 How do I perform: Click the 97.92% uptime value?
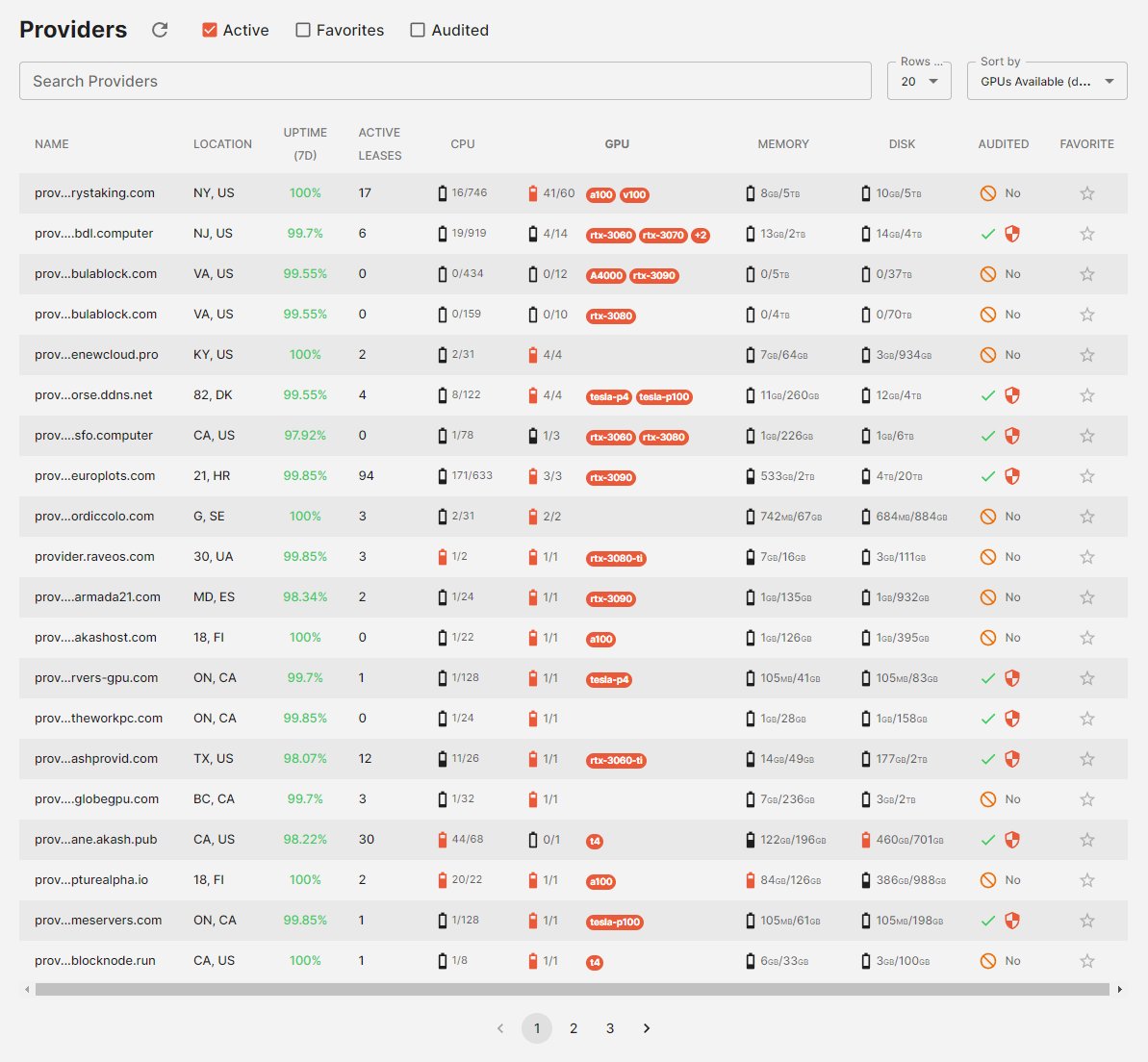[x=305, y=436]
